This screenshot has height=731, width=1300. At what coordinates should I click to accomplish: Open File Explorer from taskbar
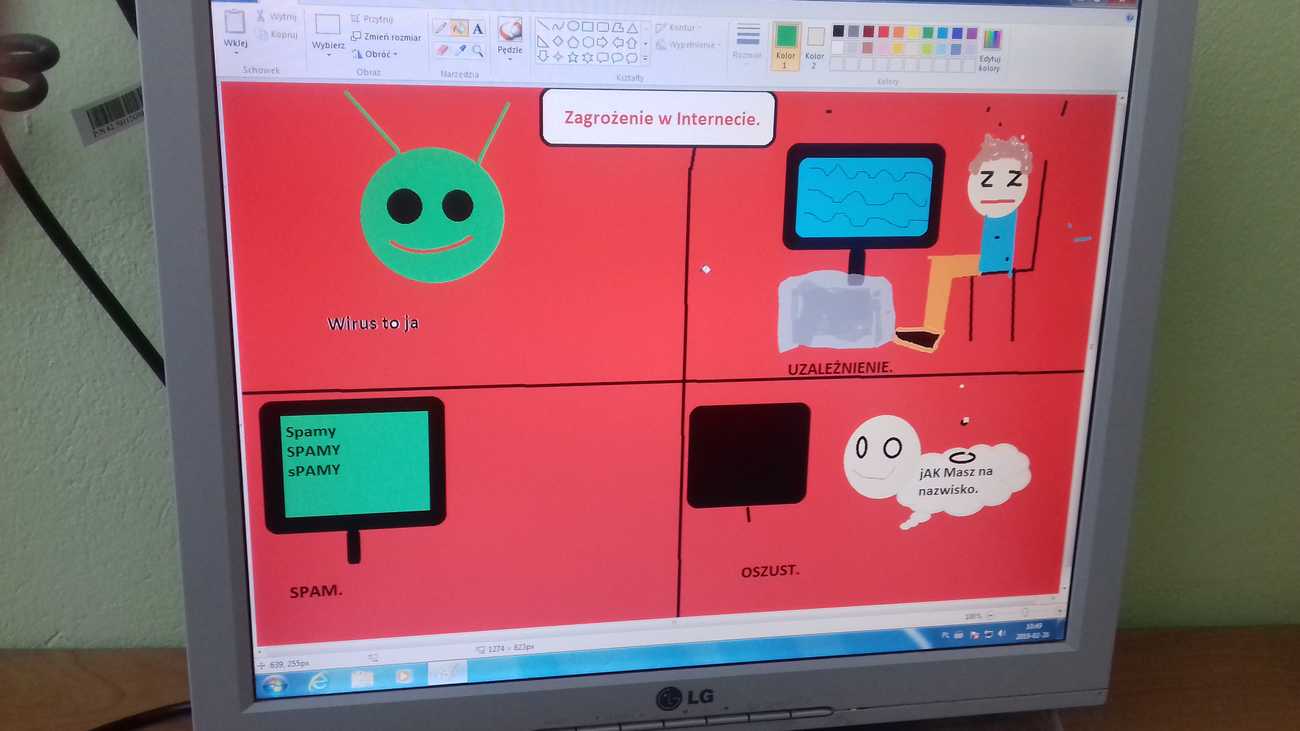click(360, 679)
